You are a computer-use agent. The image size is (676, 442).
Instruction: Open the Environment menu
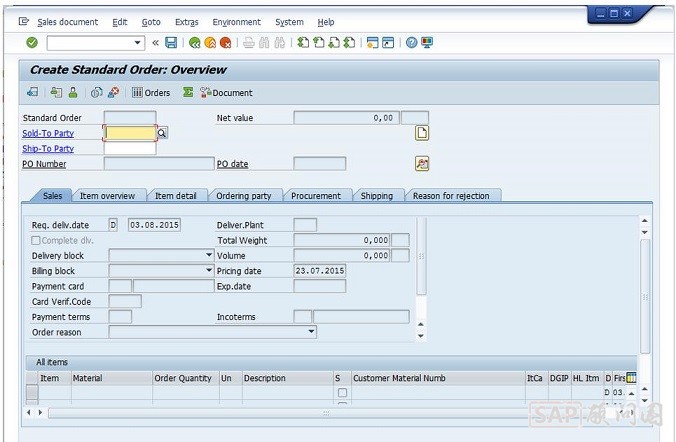(x=237, y=22)
